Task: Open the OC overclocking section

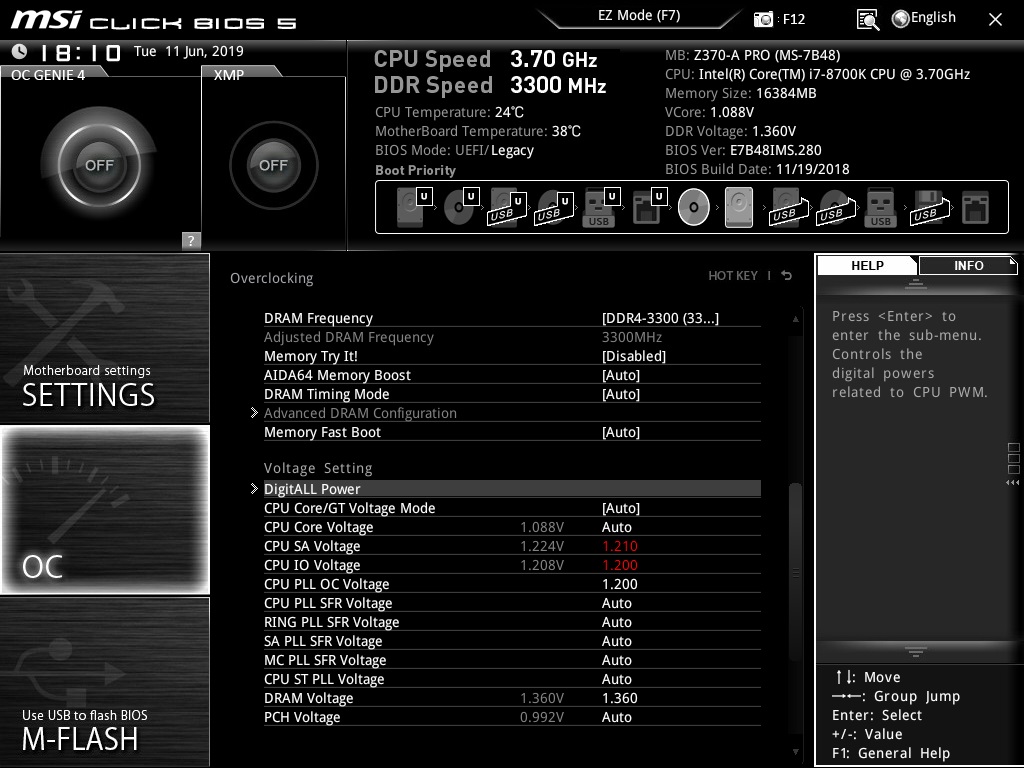Action: pos(104,509)
